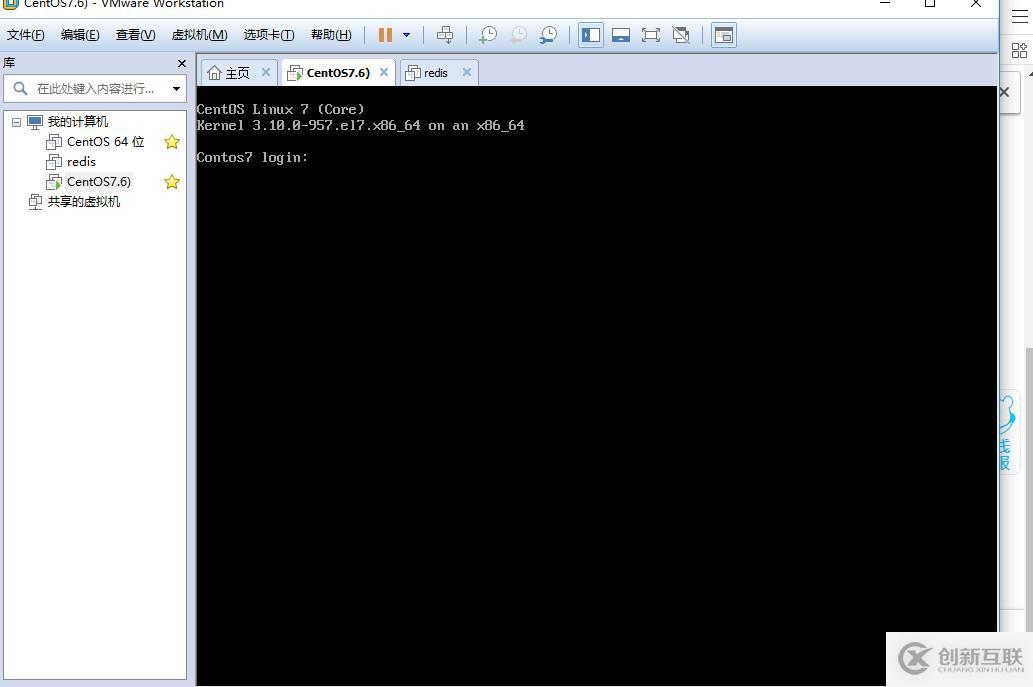Viewport: 1033px width, 687px height.
Task: Close the CentOS7.6) tab
Action: click(x=384, y=72)
